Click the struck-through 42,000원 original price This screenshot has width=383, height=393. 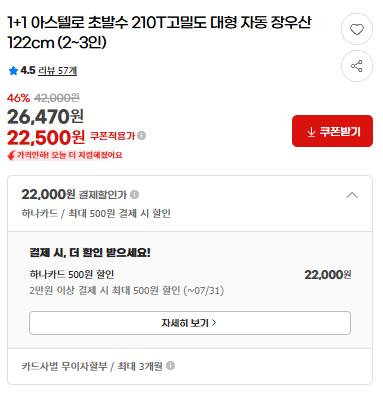[57, 98]
